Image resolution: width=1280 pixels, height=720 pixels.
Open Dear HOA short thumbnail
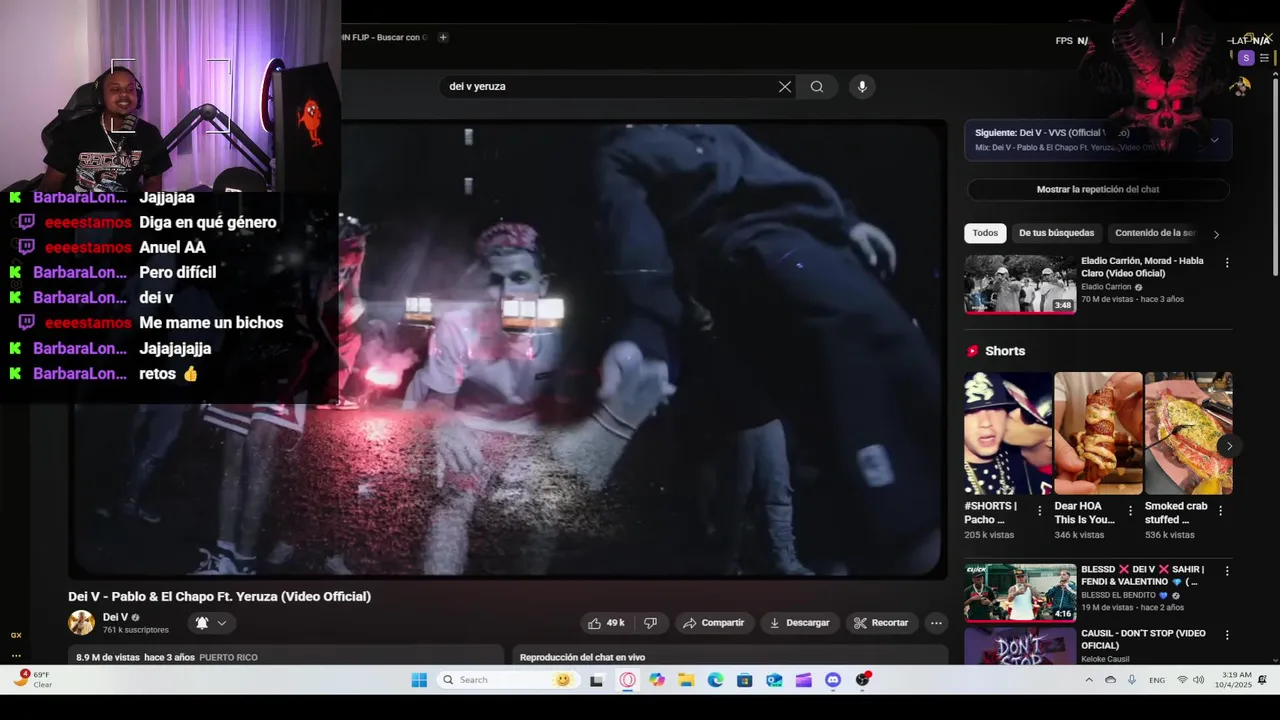[x=1098, y=433]
